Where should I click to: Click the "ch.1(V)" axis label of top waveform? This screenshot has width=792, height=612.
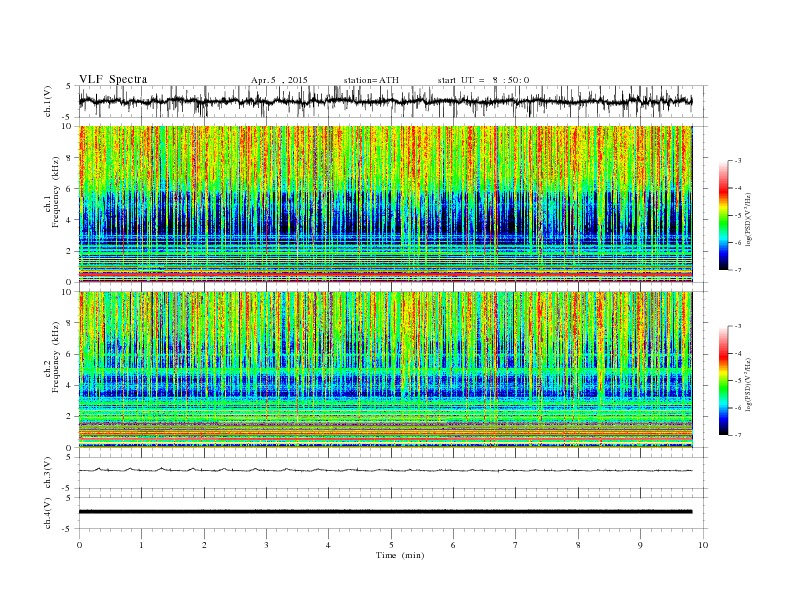[x=48, y=101]
